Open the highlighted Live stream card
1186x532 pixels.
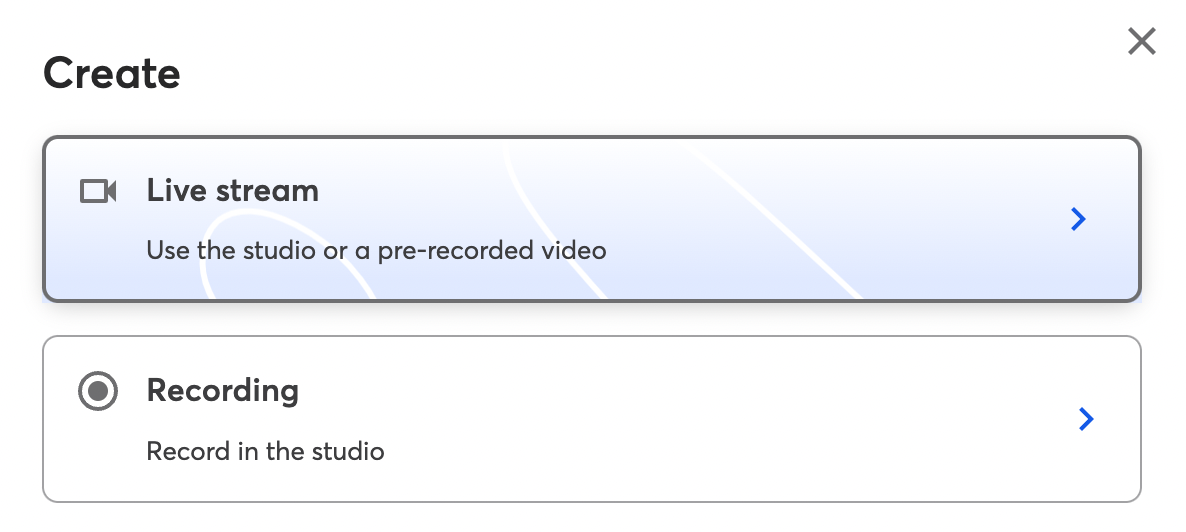tap(591, 219)
